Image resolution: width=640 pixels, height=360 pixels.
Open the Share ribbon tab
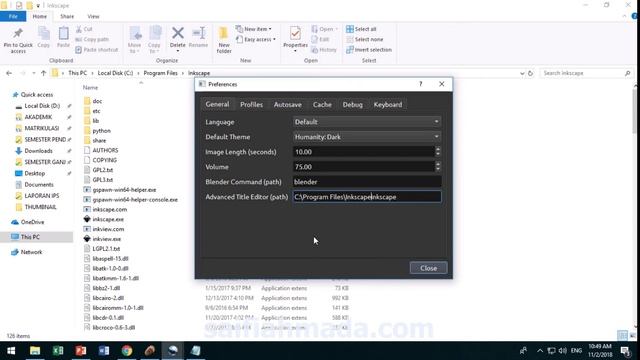tap(67, 16)
